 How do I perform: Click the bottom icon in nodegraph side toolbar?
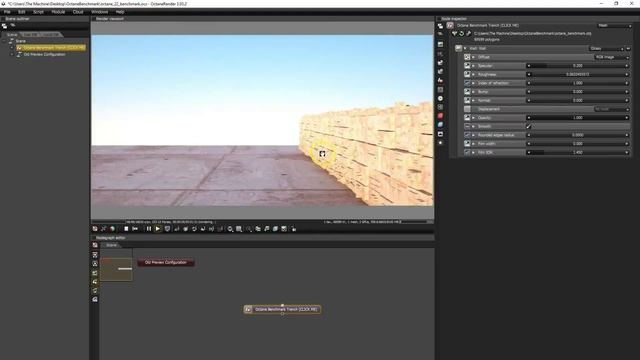[x=95, y=299]
